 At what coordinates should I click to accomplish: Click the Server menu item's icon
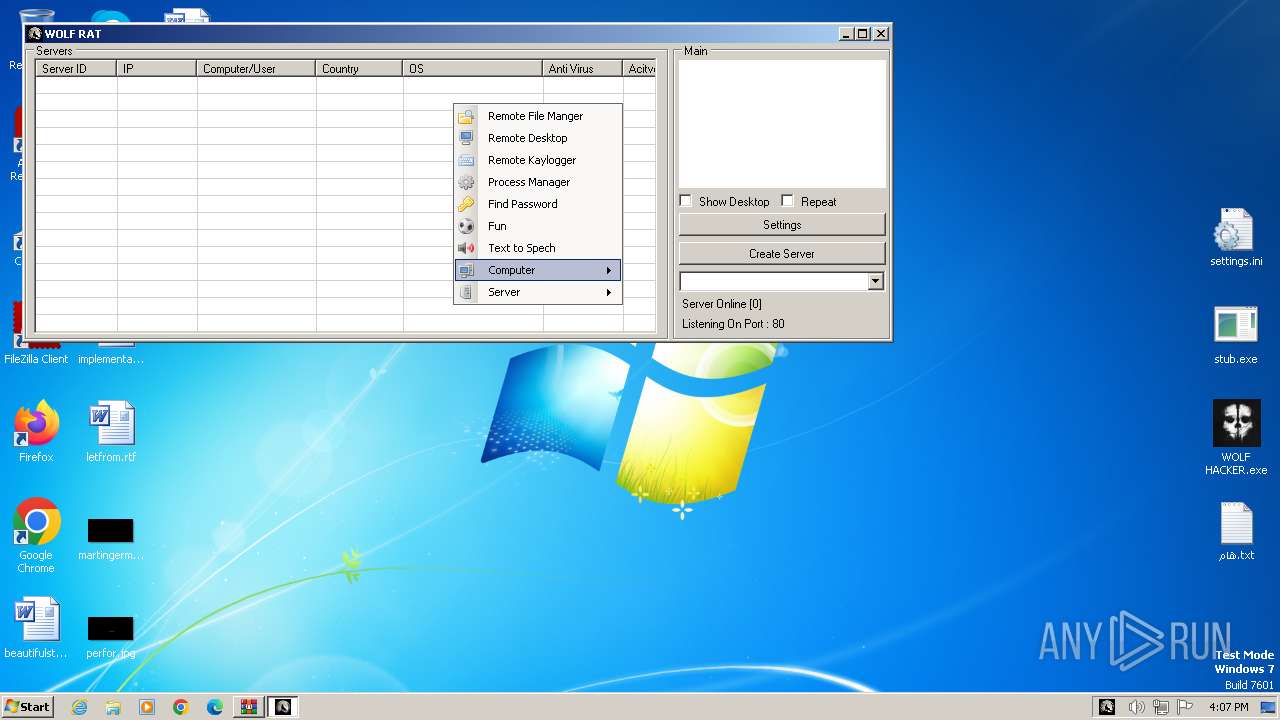[x=466, y=292]
